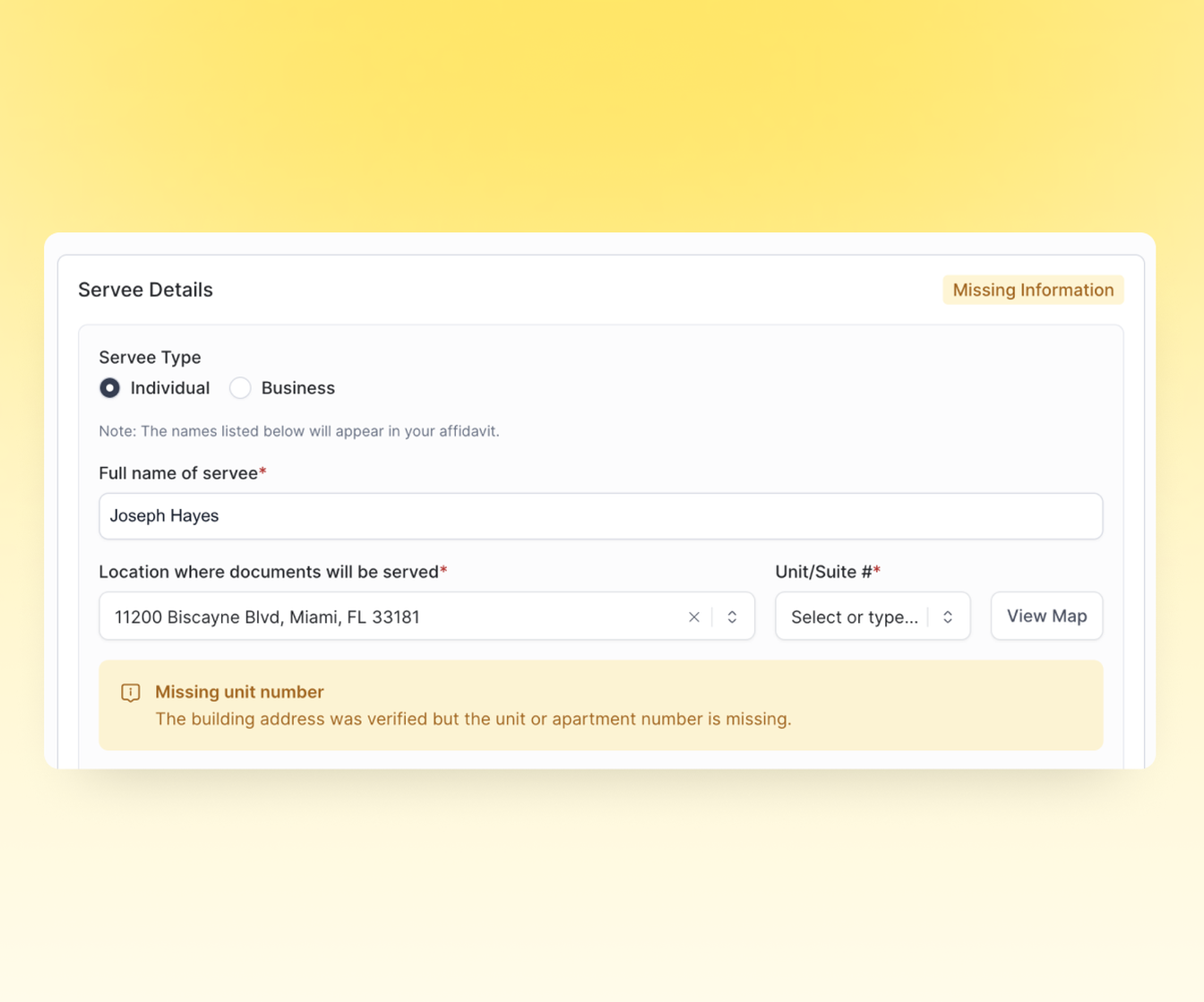Click the 'Servee Type' label
Screen dimensions: 1204x1002
tap(150, 358)
